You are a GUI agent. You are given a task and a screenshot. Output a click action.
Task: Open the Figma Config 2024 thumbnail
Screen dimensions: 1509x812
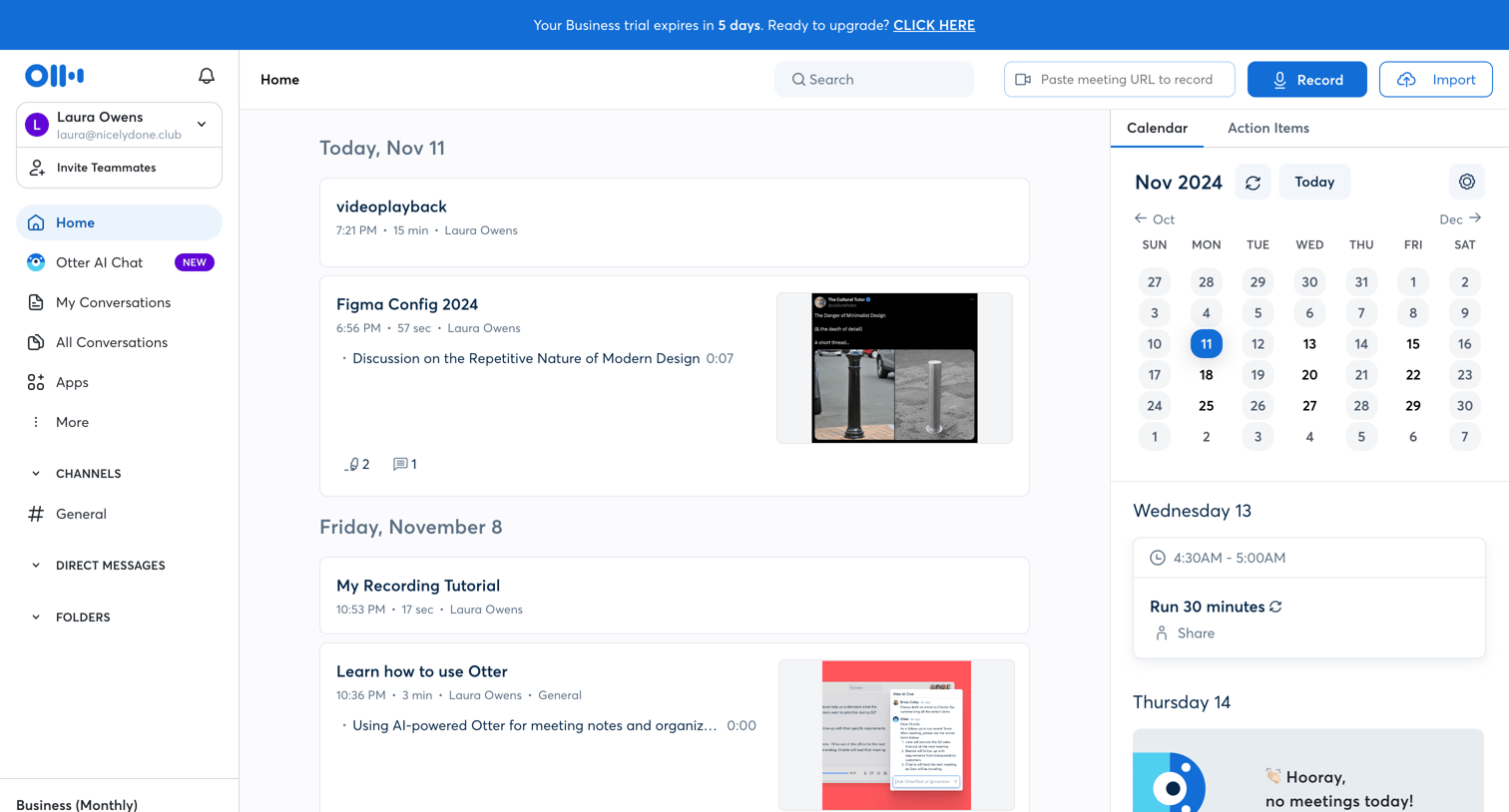(894, 368)
